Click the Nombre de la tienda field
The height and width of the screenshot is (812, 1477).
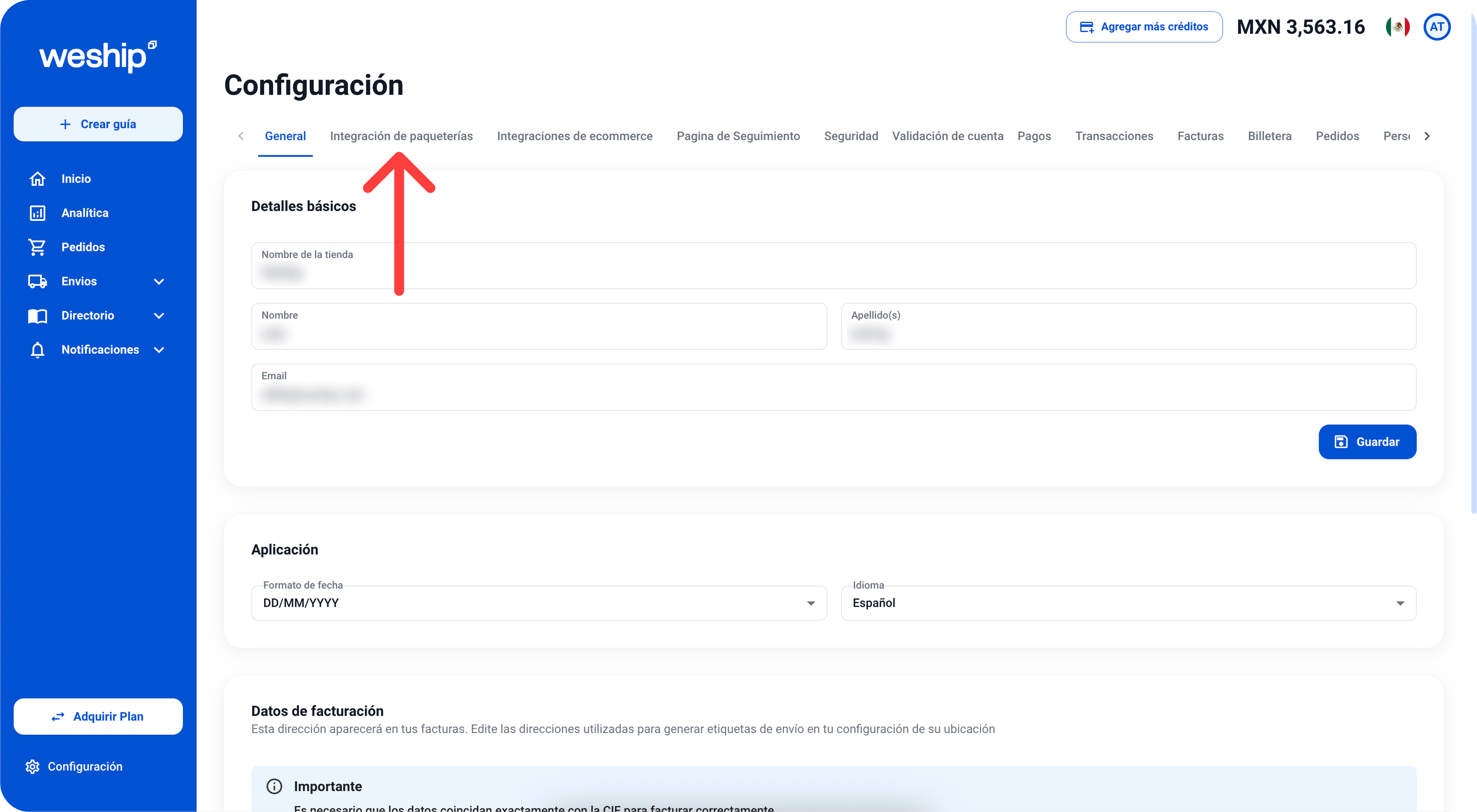tap(834, 266)
